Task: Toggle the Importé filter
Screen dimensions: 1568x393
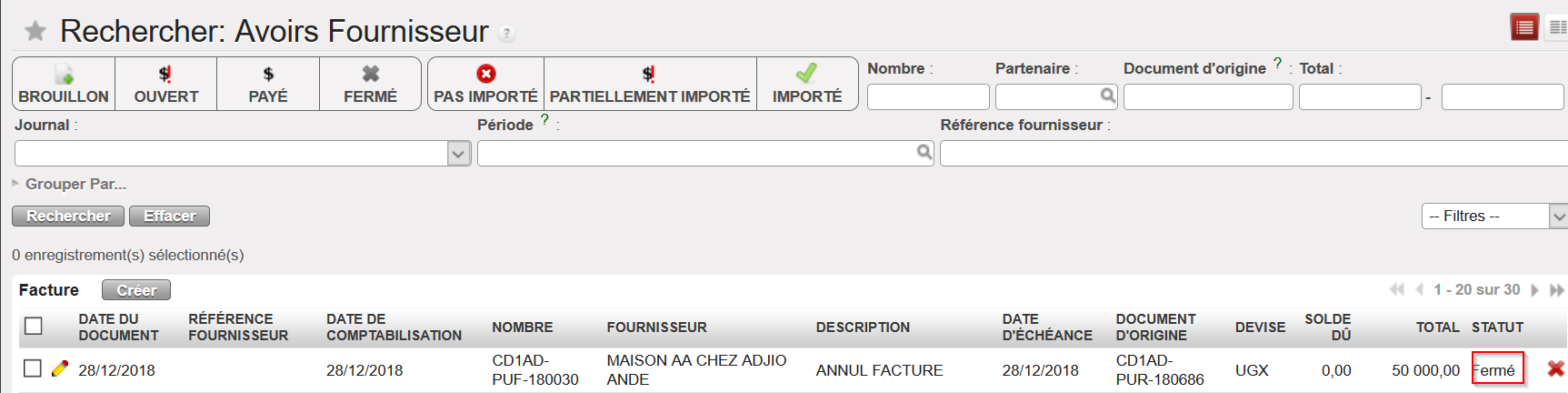Action: pyautogui.click(x=807, y=84)
